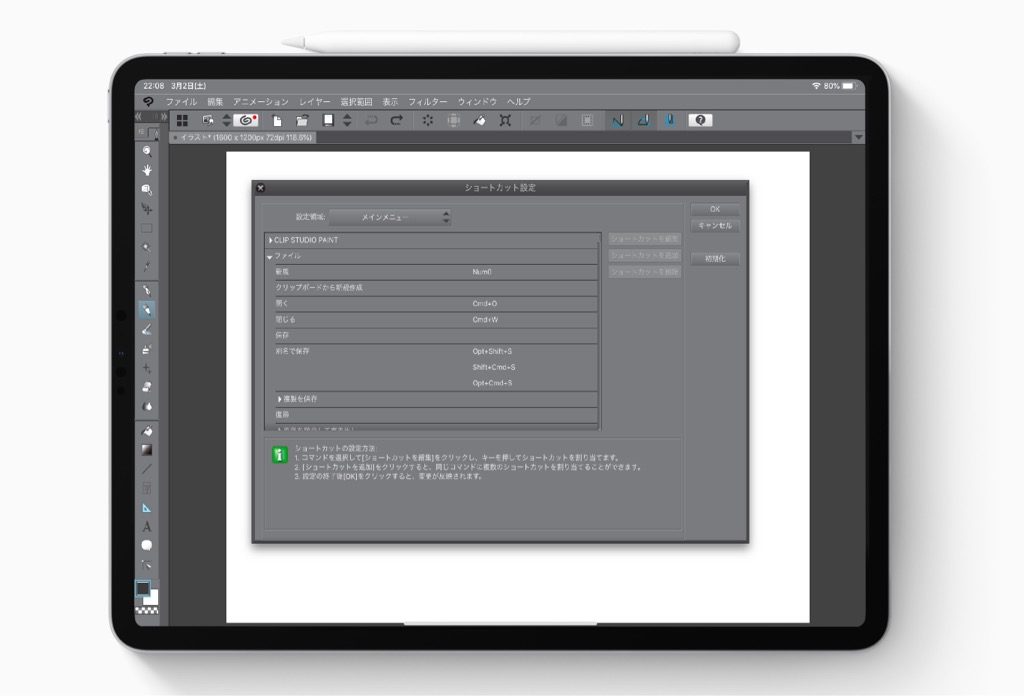Select the Eyedropper tool
Image resolution: width=1024 pixels, height=696 pixels.
(x=147, y=267)
